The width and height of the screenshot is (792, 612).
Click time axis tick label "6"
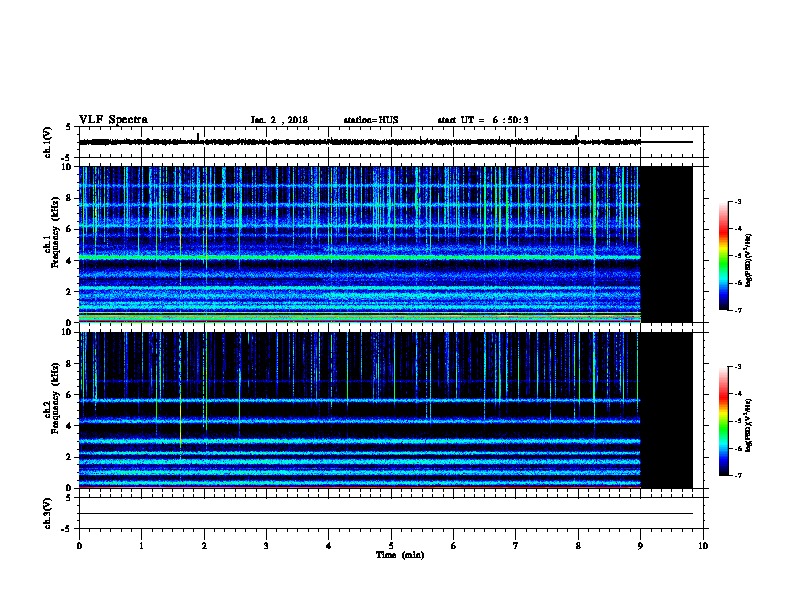(454, 546)
